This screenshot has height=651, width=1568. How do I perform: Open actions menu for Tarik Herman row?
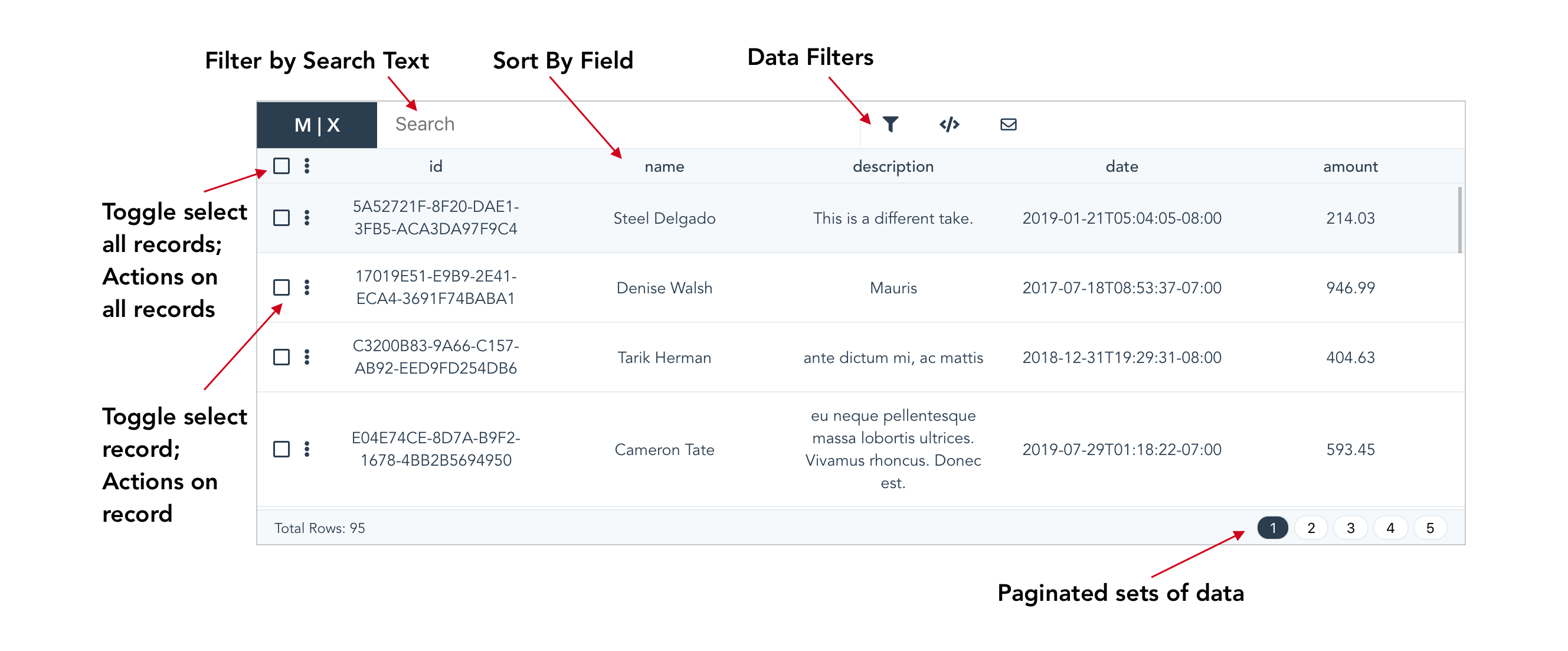[x=307, y=357]
